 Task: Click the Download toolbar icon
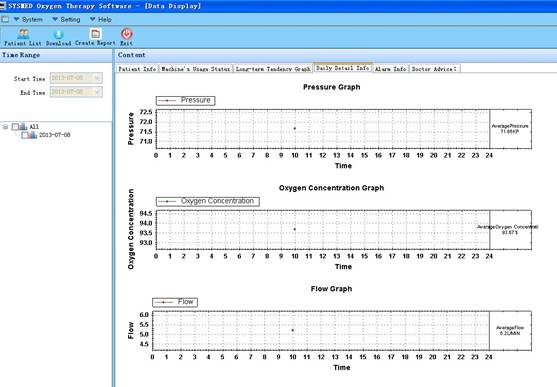pyautogui.click(x=58, y=34)
